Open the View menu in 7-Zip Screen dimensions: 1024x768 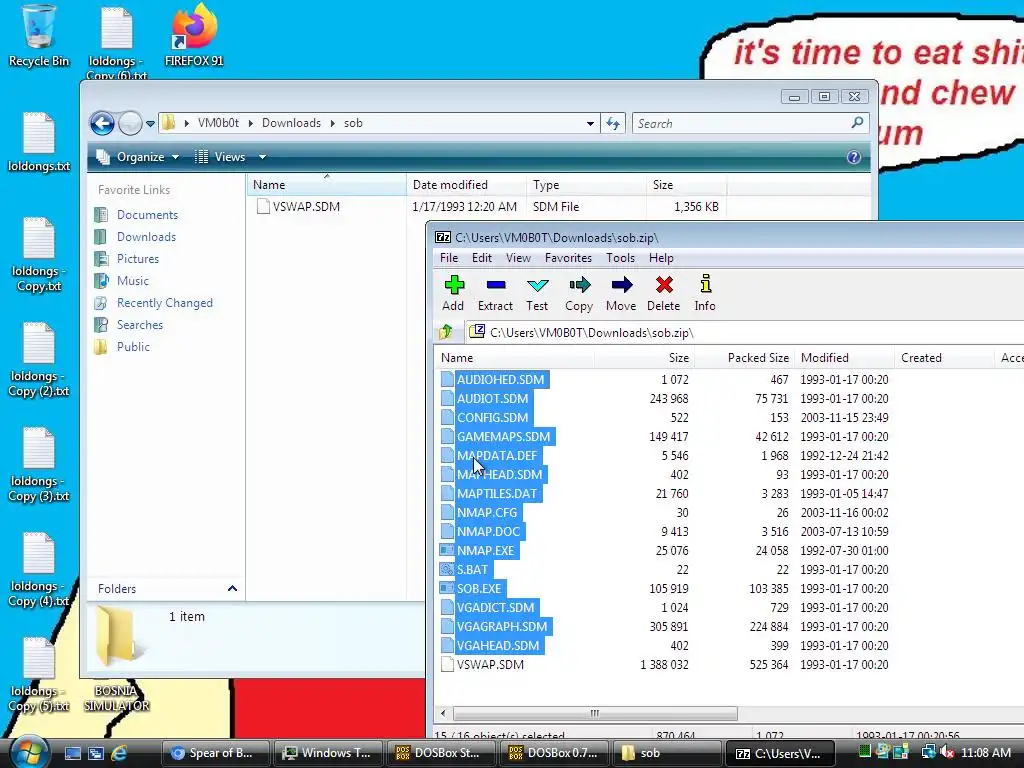(518, 258)
